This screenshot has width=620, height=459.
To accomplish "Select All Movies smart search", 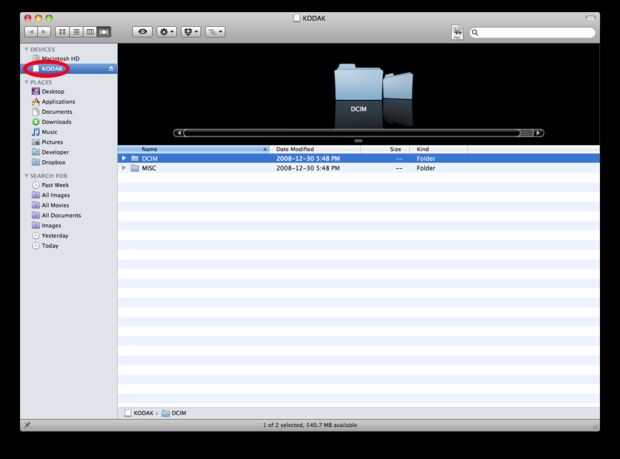I will [x=50, y=206].
